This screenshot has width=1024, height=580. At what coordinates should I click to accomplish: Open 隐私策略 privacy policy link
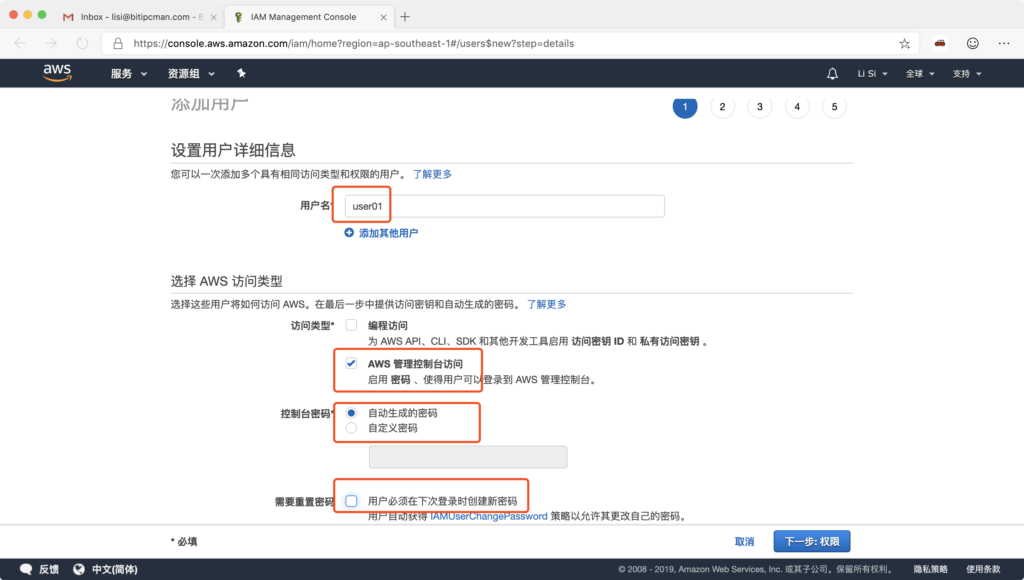(931, 570)
